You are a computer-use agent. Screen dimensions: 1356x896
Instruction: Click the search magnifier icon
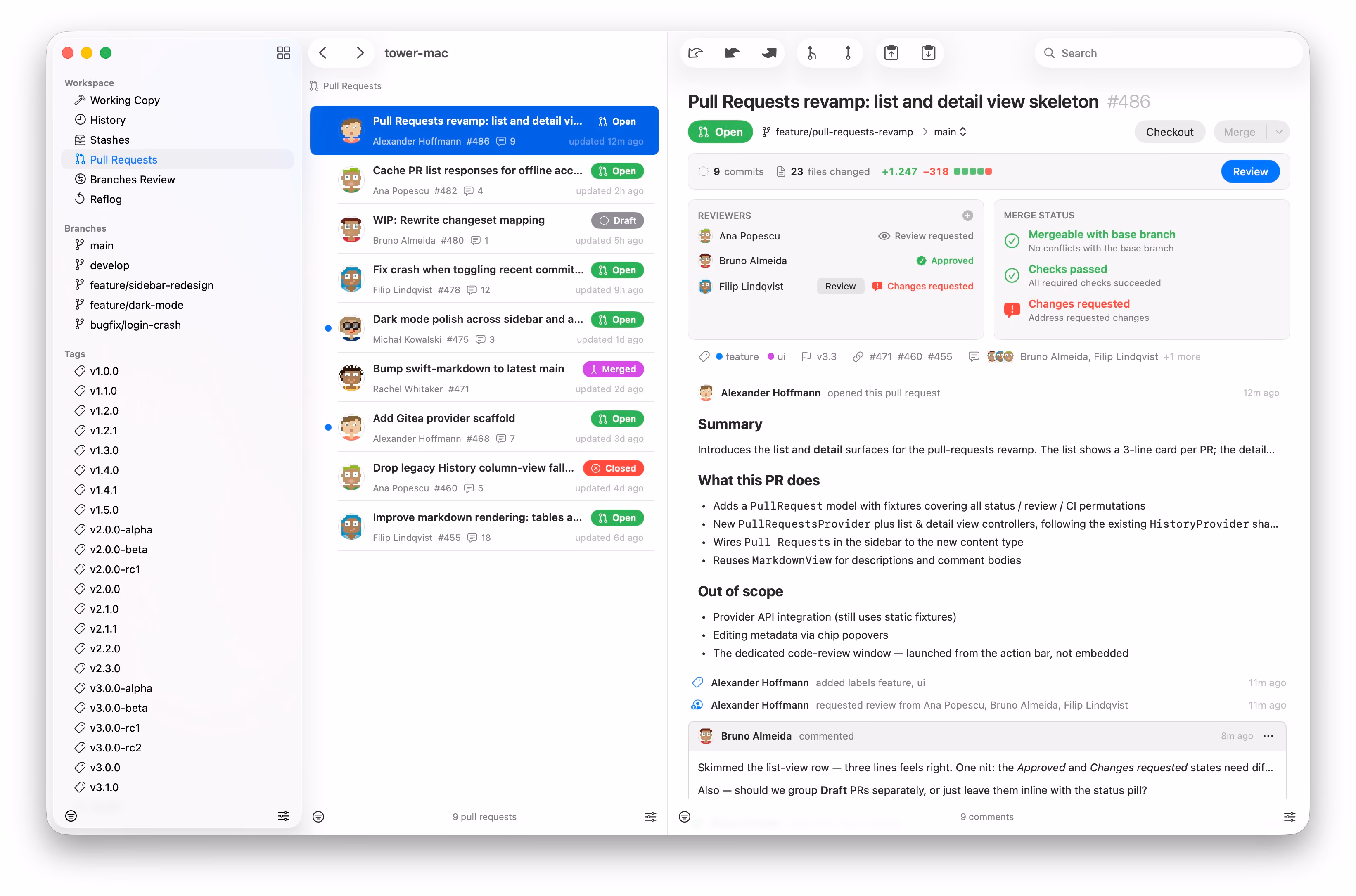(1049, 53)
